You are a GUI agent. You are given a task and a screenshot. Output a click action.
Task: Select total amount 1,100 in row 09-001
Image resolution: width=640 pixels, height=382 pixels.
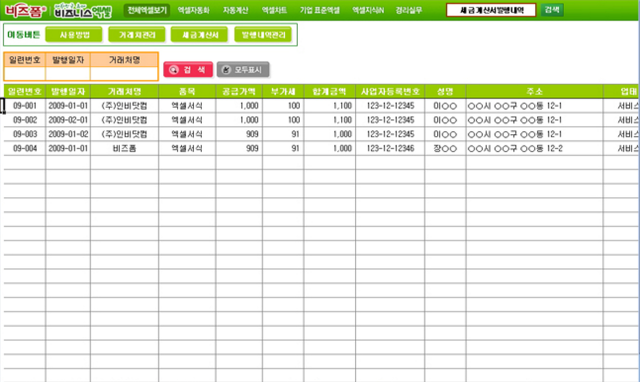point(329,106)
